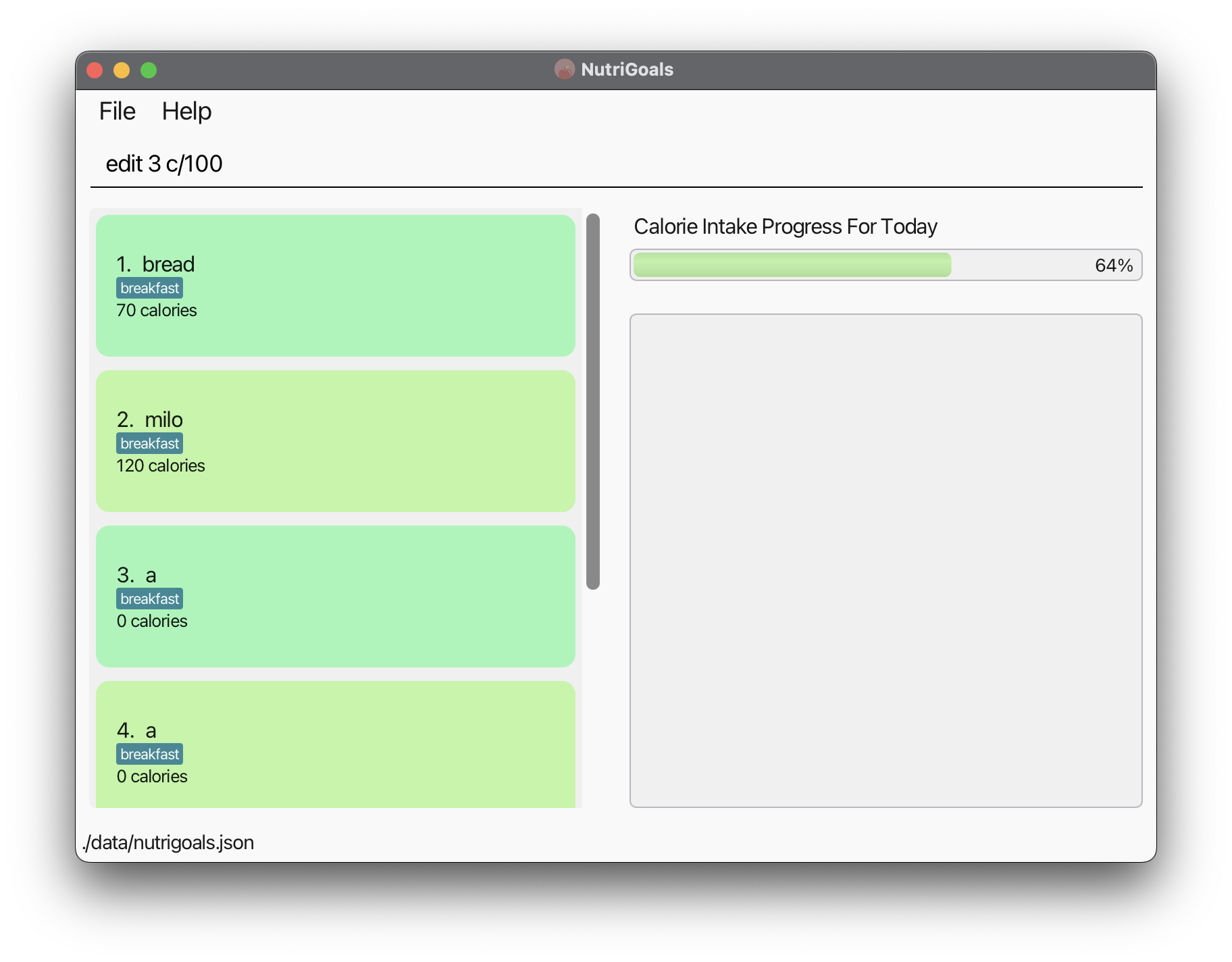Open the Help menu
Viewport: 1232px width, 962px height.
pos(186,111)
